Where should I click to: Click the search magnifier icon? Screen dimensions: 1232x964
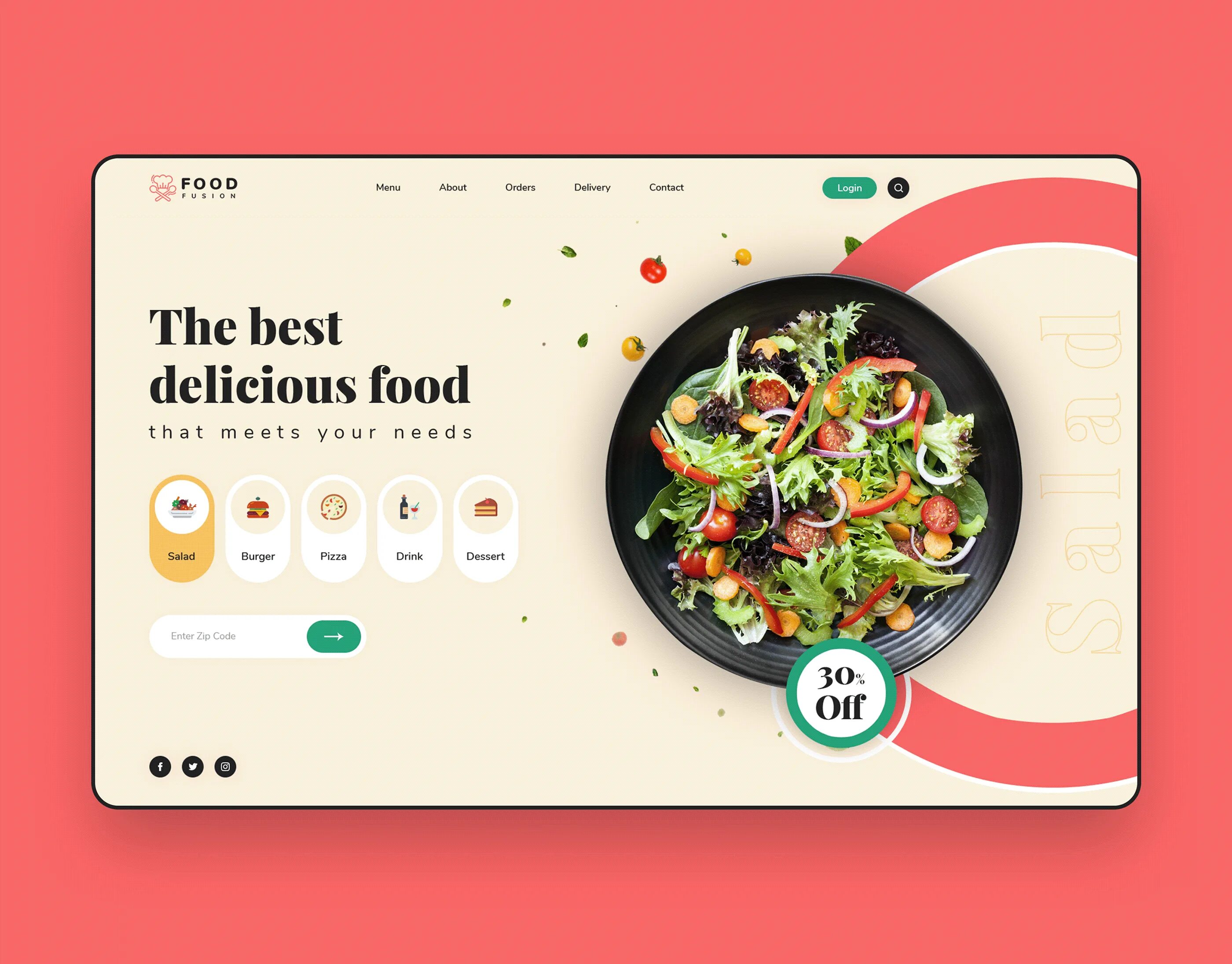tap(898, 188)
